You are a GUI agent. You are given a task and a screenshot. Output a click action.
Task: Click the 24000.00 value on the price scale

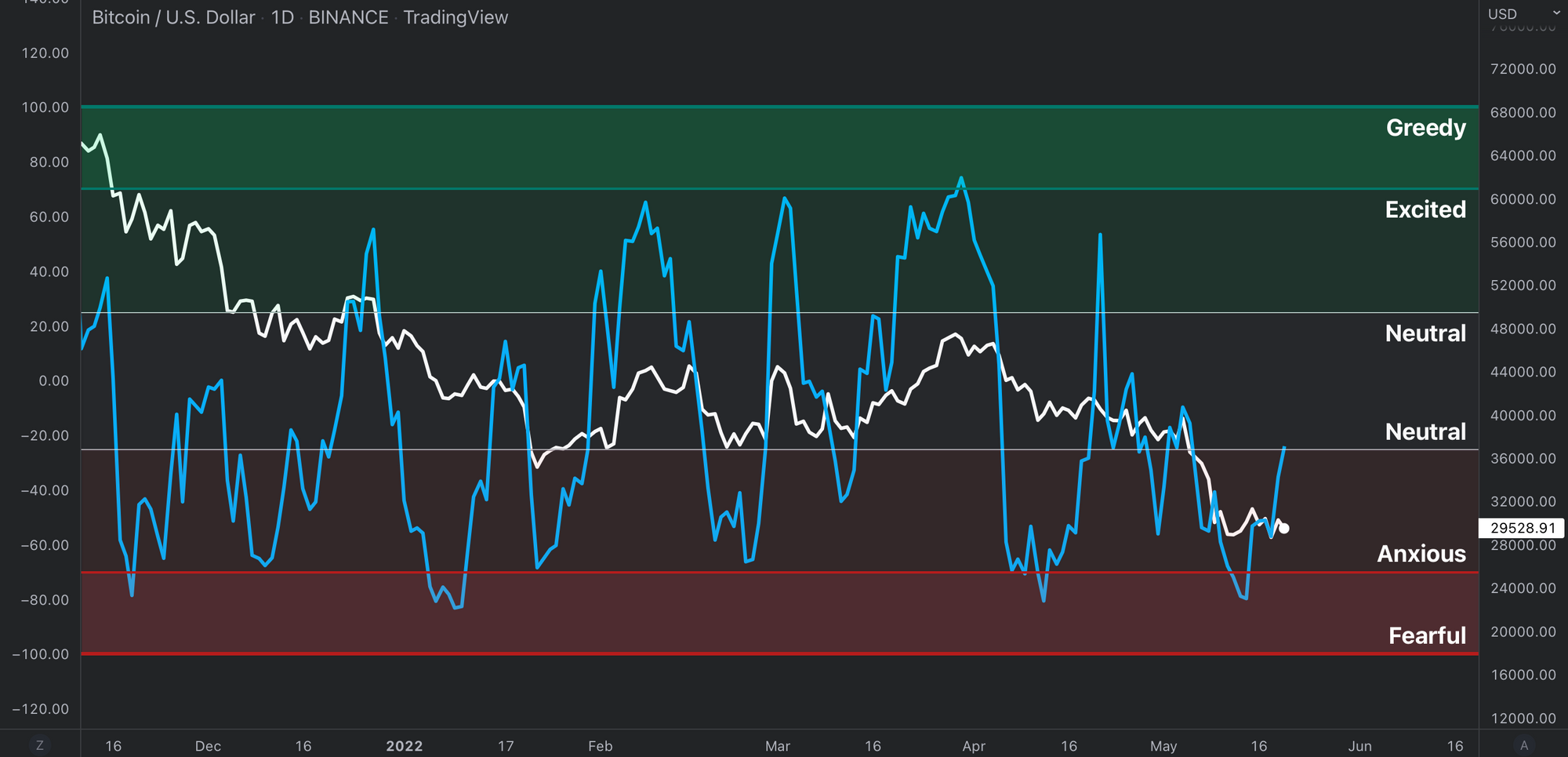1523,588
